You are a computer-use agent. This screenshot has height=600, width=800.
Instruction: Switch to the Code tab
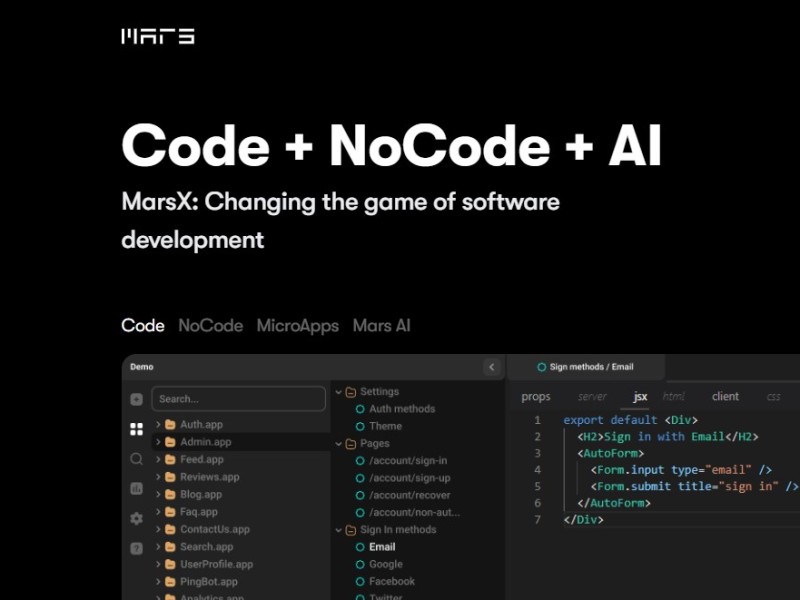pos(143,326)
